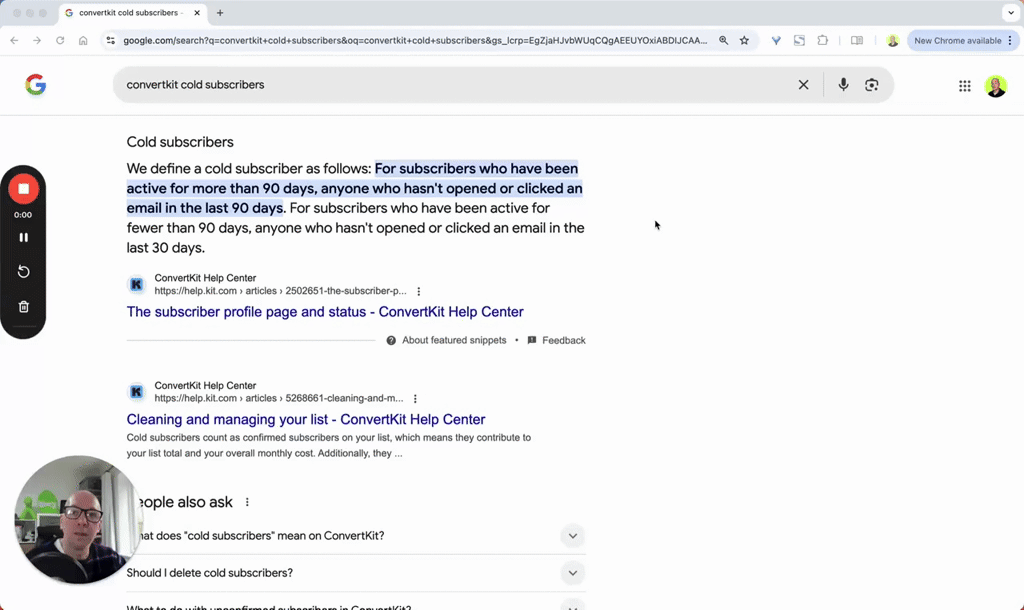The width and height of the screenshot is (1024, 610).
Task: Open Google apps grid
Action: (965, 86)
